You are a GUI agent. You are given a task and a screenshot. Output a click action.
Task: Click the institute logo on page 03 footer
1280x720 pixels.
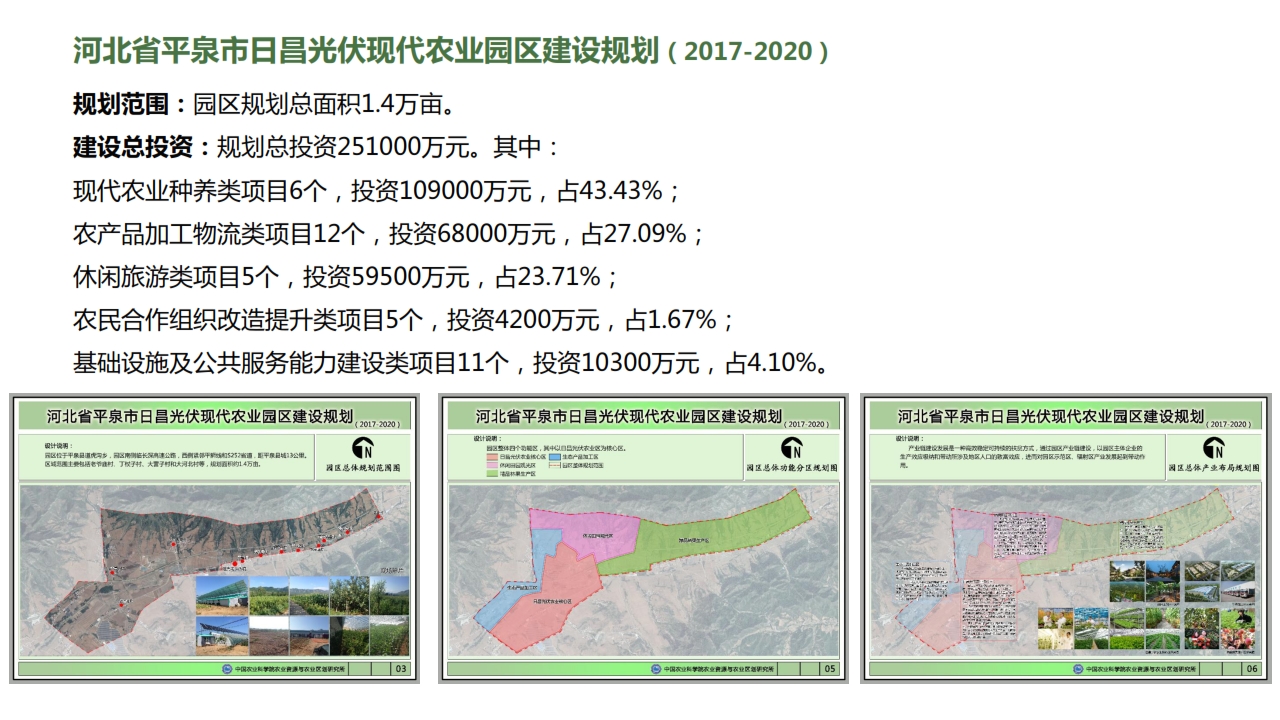226,669
